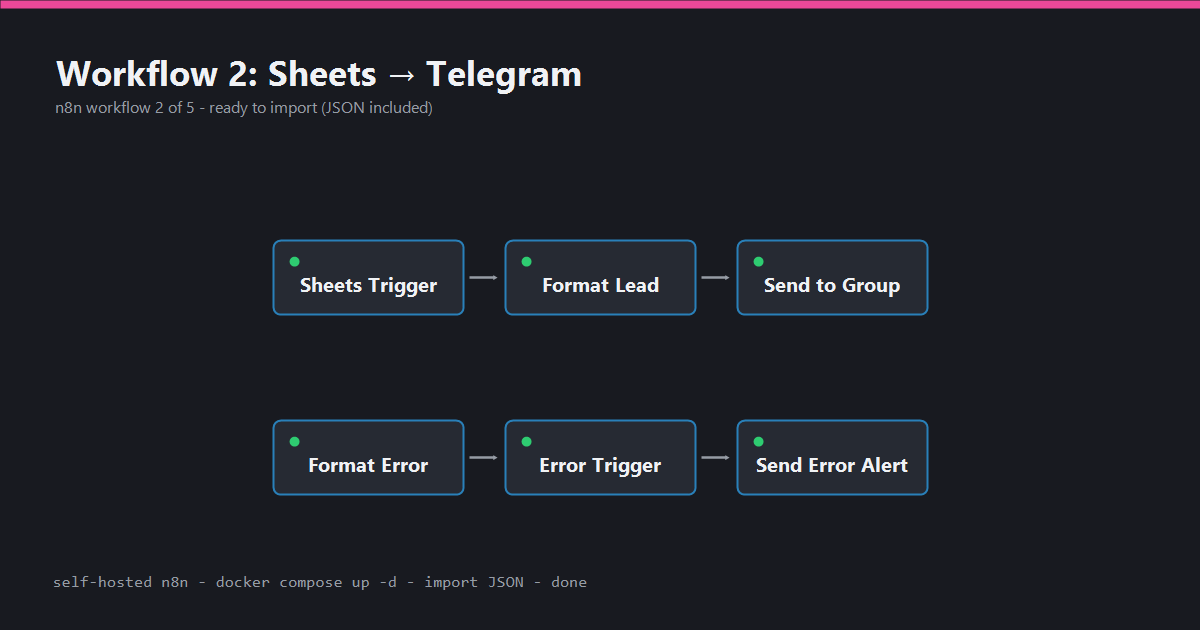Click the pink bar at the top
This screenshot has height=630, width=1200.
(600, 4)
